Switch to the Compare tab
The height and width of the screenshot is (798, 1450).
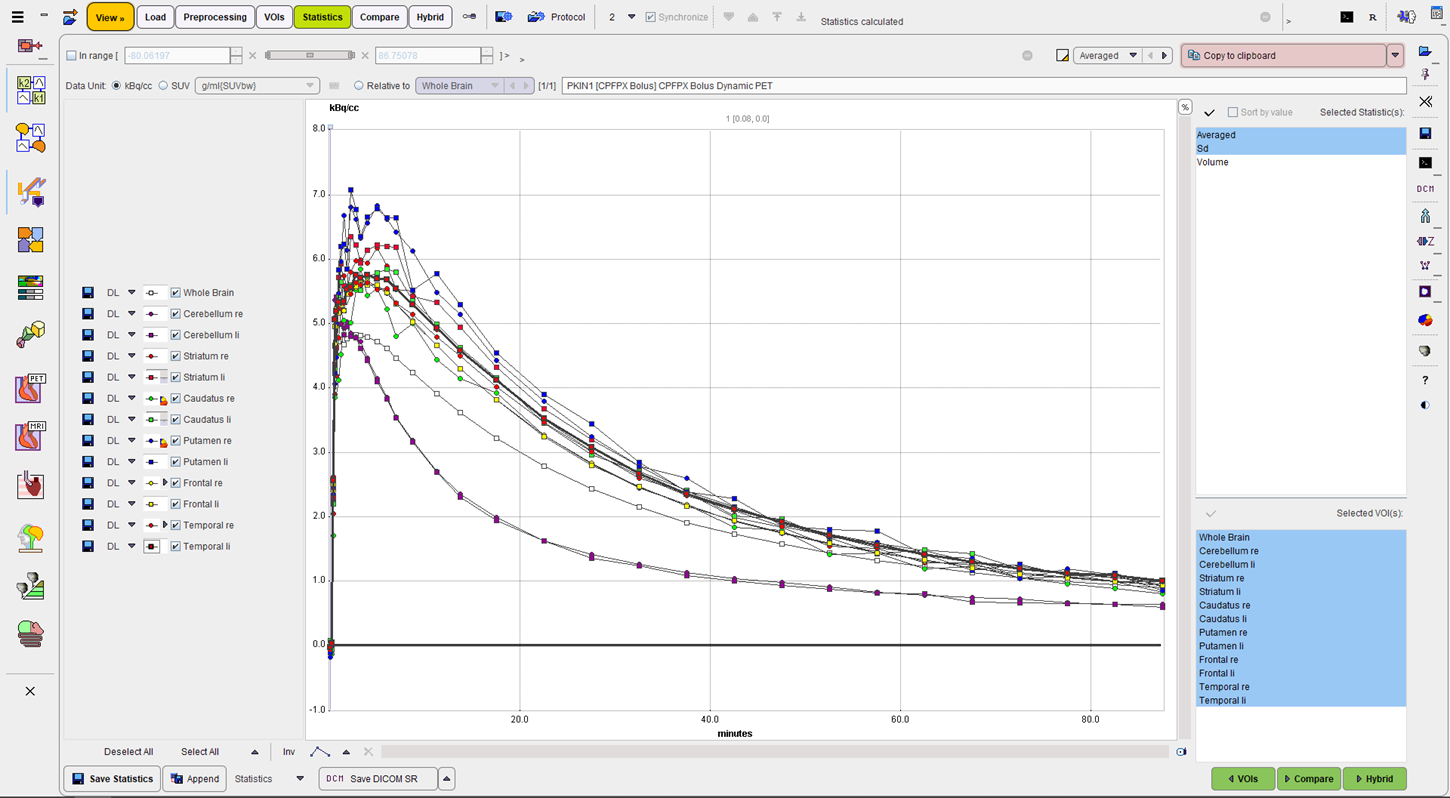coord(379,17)
